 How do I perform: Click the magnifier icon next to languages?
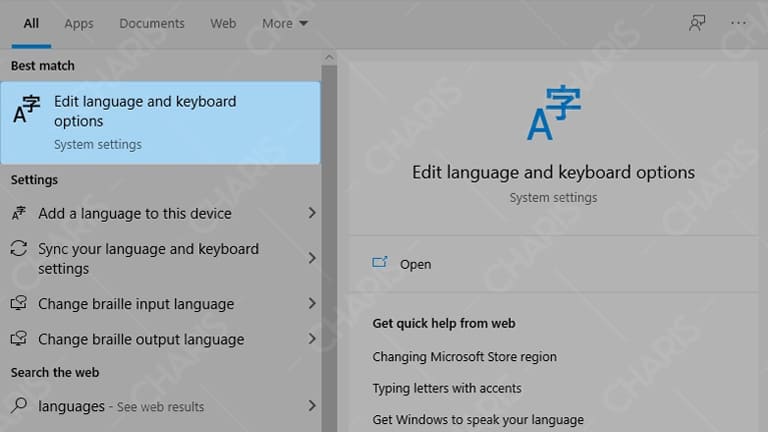19,406
